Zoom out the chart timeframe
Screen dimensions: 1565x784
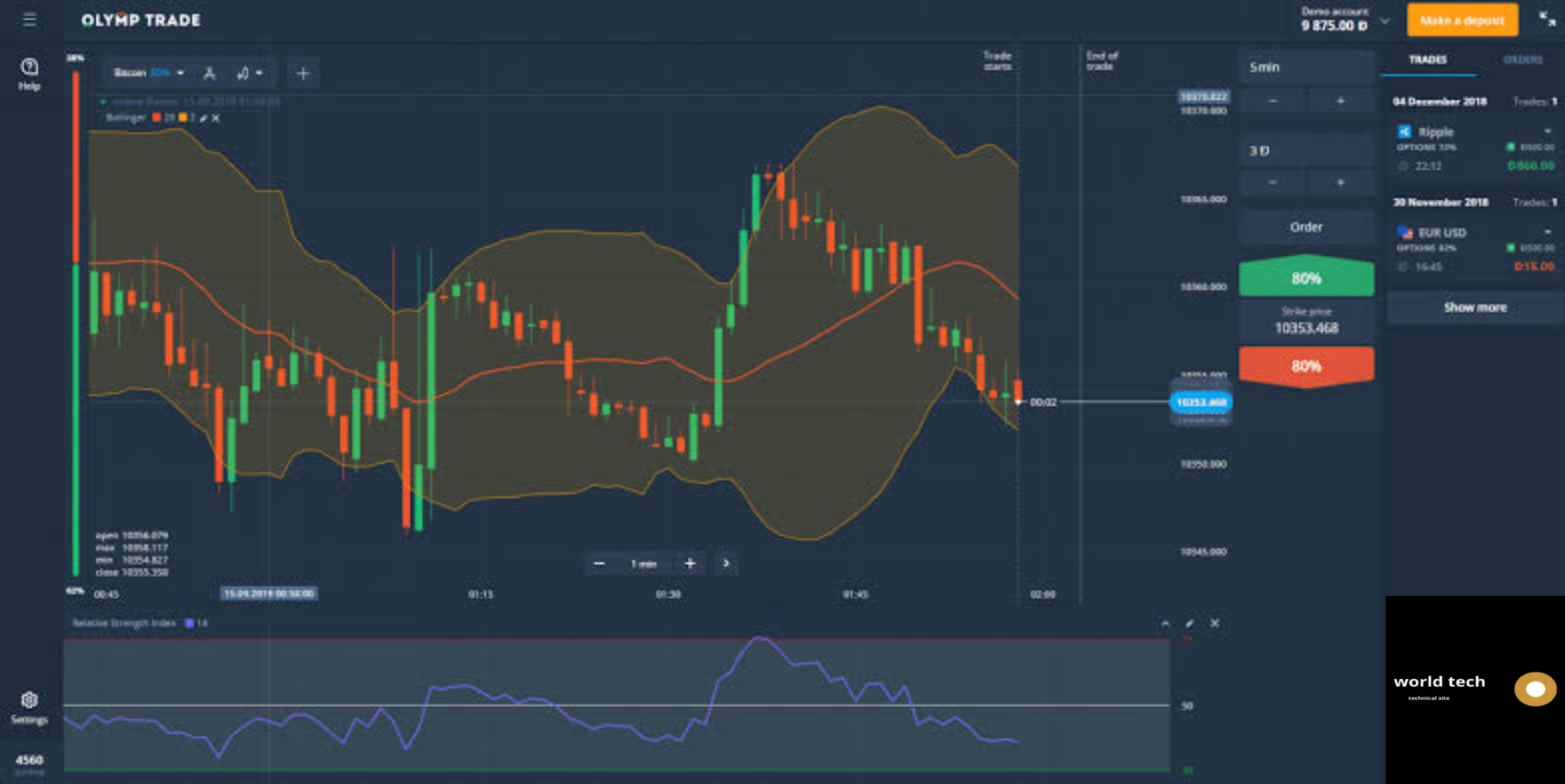[599, 563]
